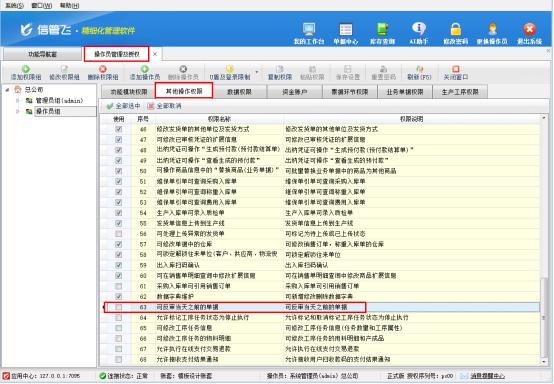Screen dimensions: 554x384
Task: Click 添加权限组 toolbar icon
Action: [26, 69]
